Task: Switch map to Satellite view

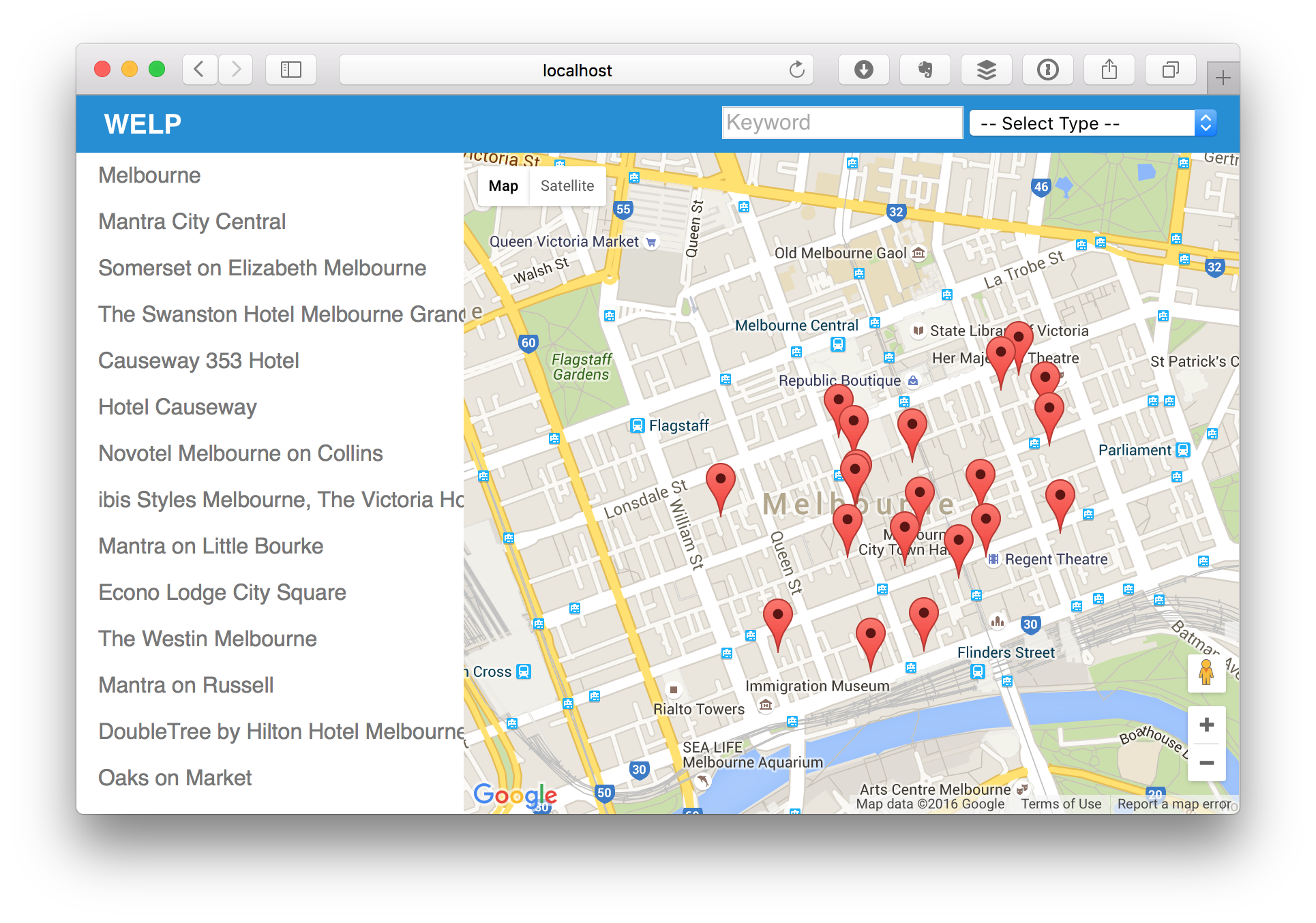Action: [567, 186]
